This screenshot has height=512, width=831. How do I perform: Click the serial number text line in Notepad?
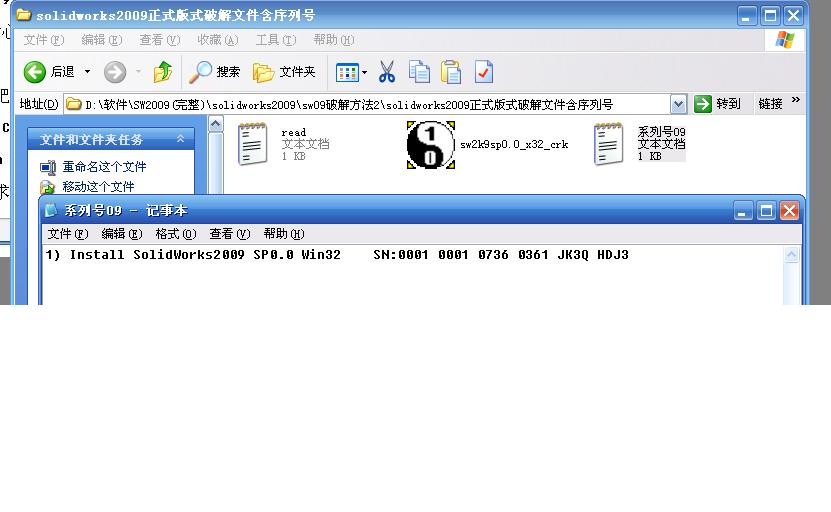click(337, 255)
